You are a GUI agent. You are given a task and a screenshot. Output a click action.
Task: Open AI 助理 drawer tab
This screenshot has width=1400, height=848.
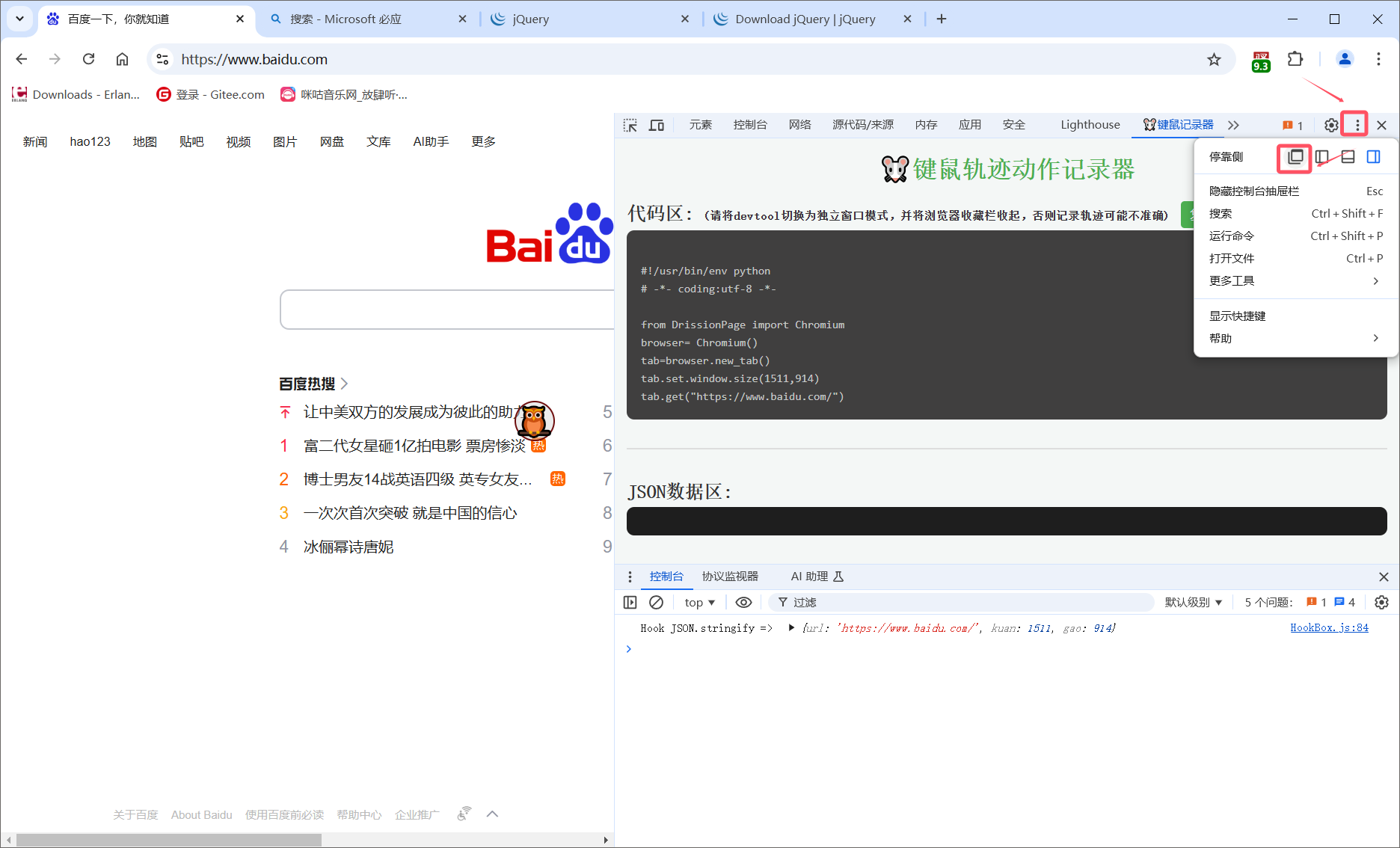(x=817, y=577)
